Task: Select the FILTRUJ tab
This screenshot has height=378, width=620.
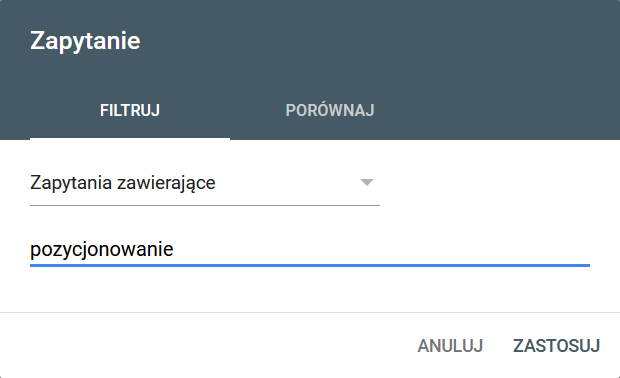Action: pos(130,110)
